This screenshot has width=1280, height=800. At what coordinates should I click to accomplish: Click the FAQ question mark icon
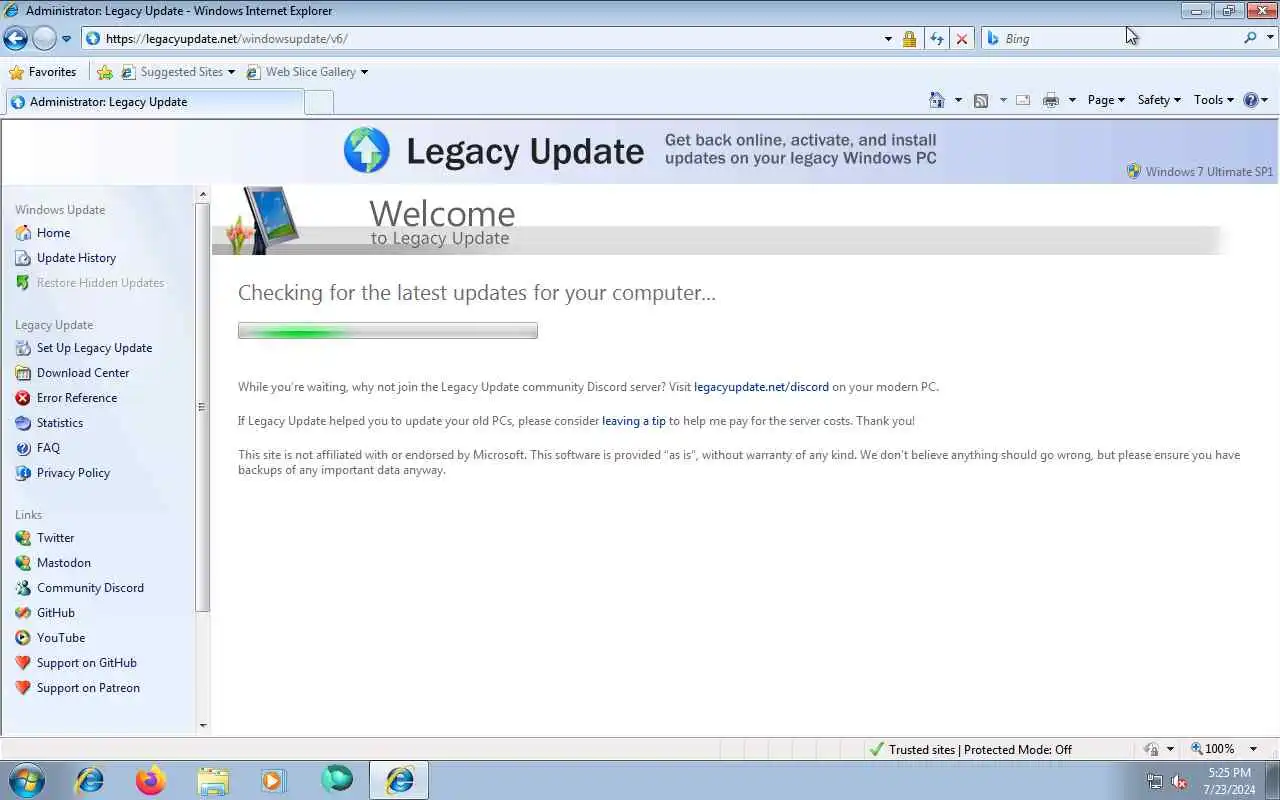(23, 448)
